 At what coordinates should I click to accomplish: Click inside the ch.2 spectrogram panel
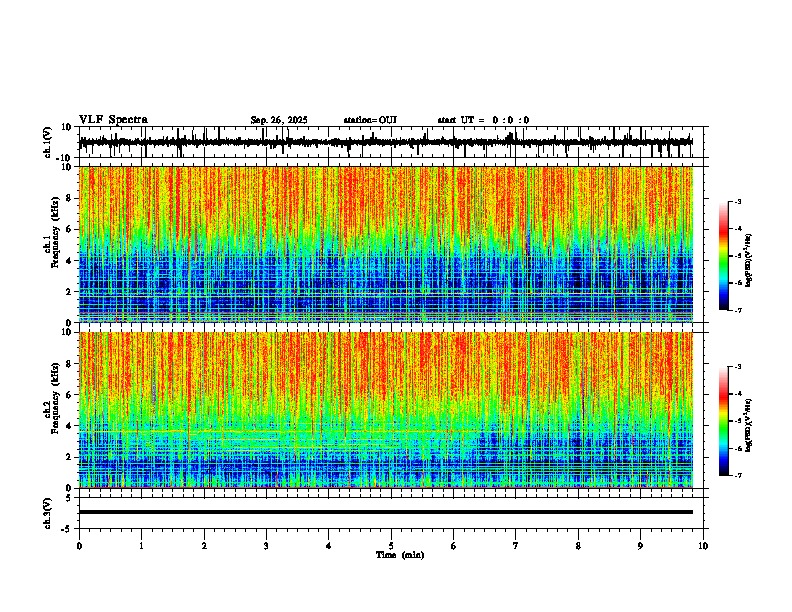(x=386, y=410)
